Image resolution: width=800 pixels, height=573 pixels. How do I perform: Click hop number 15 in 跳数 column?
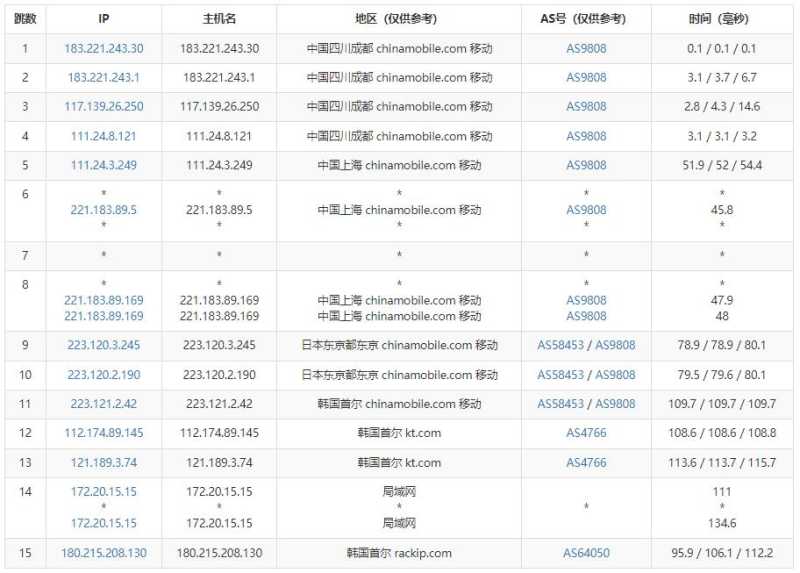coord(25,553)
